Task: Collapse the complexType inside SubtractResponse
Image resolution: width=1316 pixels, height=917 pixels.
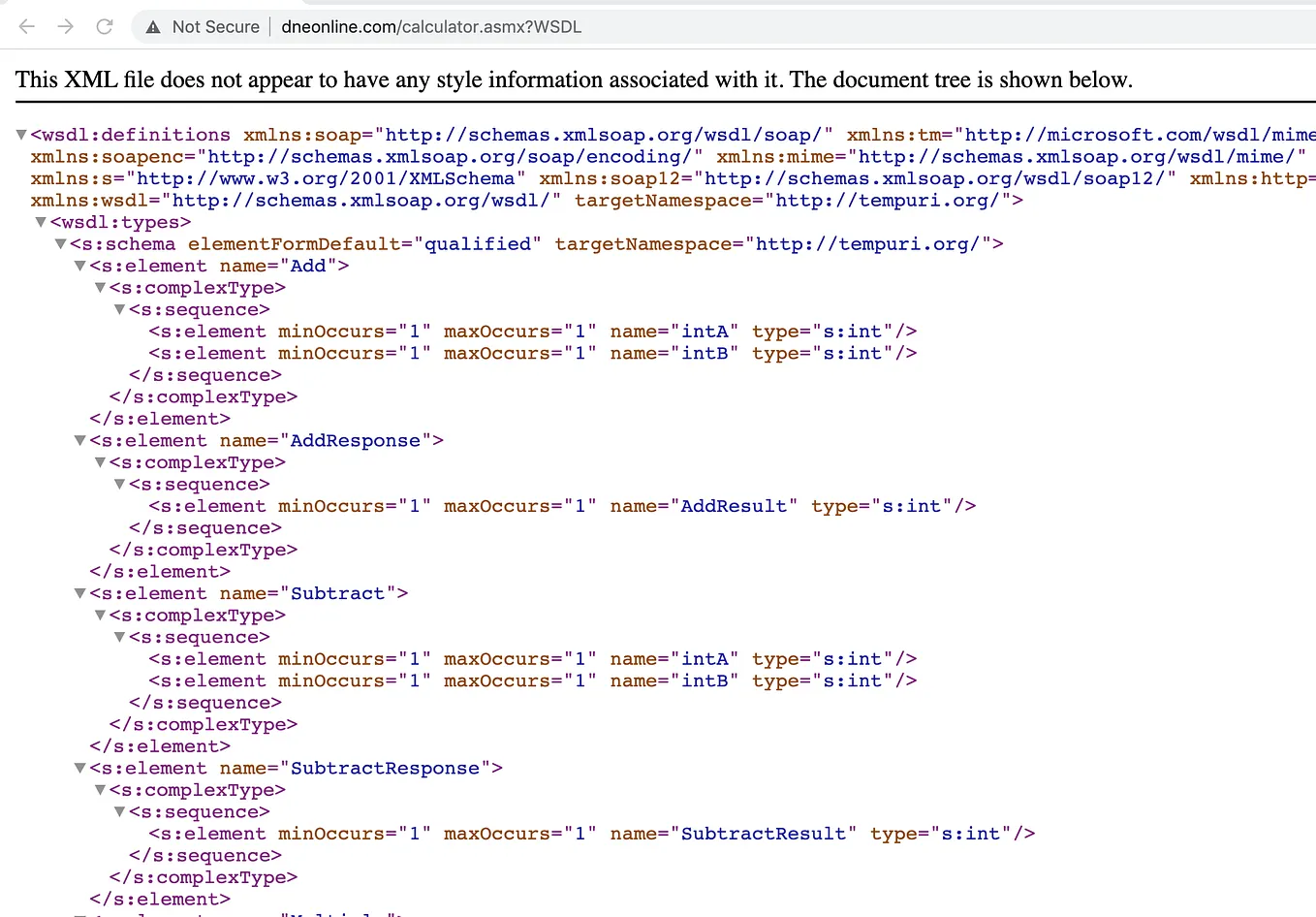Action: click(x=99, y=789)
